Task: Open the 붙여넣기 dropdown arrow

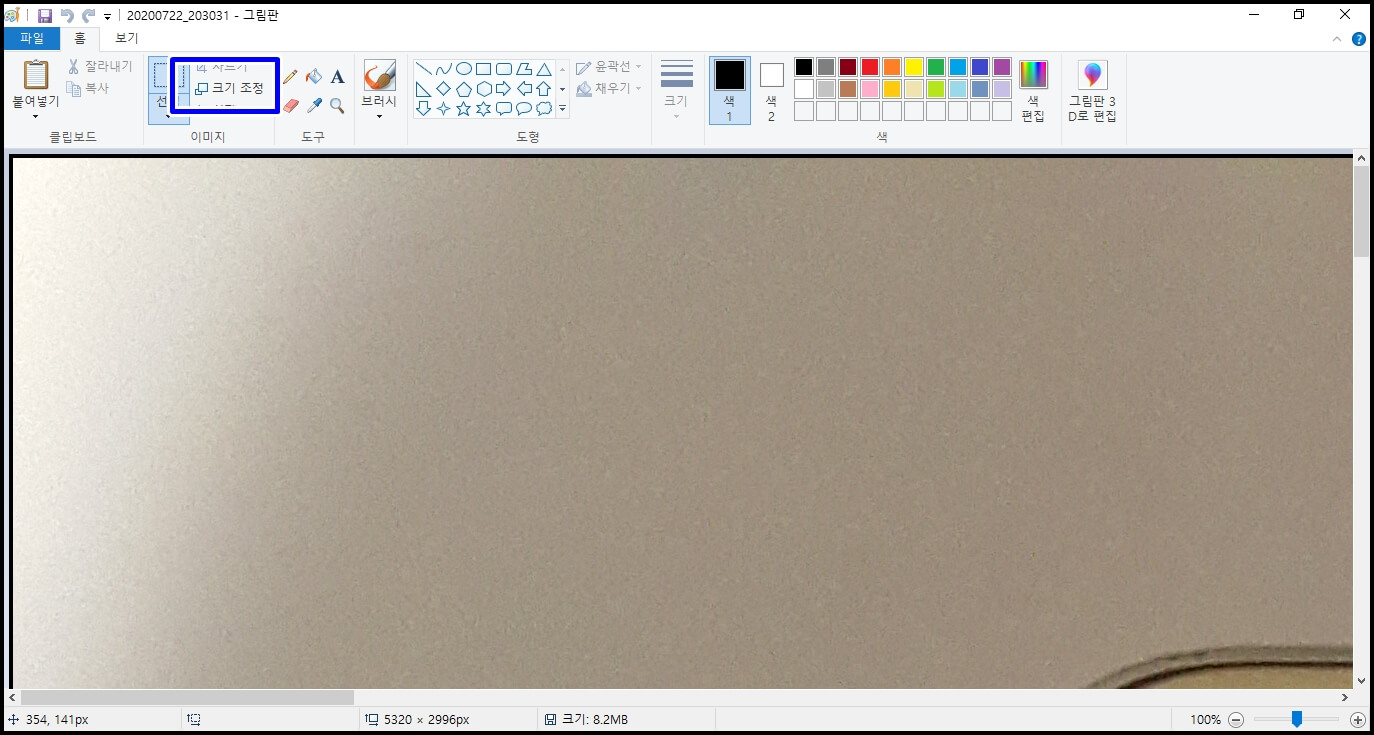Action: pyautogui.click(x=36, y=116)
